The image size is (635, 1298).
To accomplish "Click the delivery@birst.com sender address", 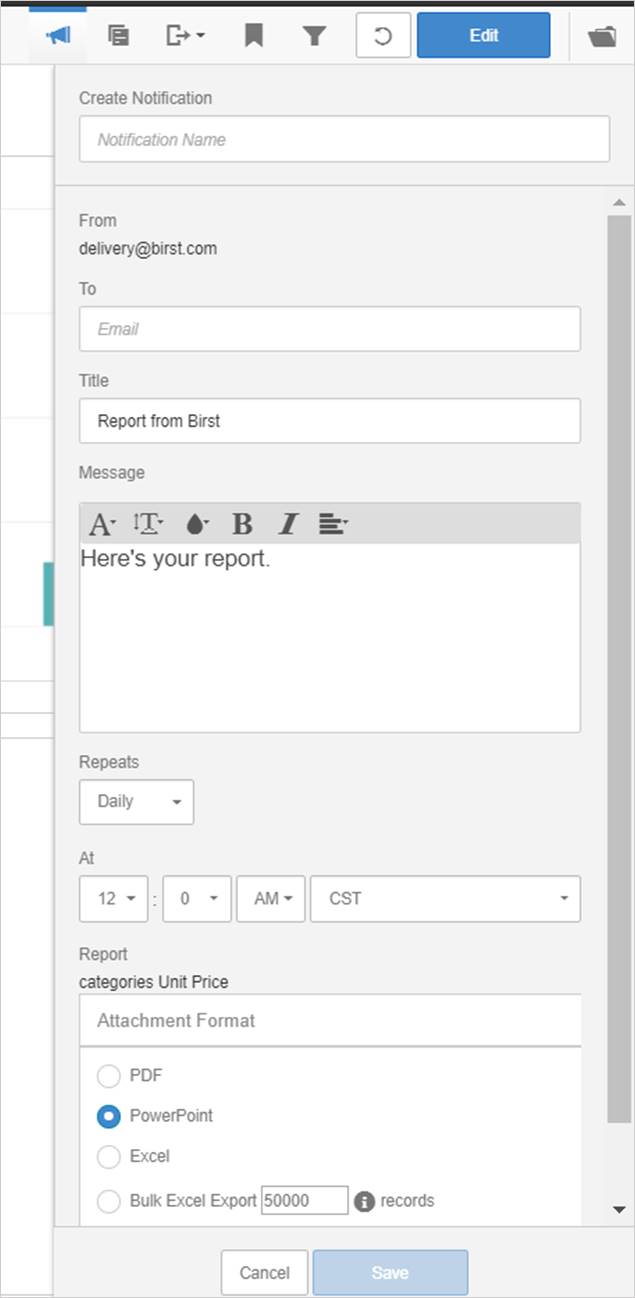I will tap(148, 248).
